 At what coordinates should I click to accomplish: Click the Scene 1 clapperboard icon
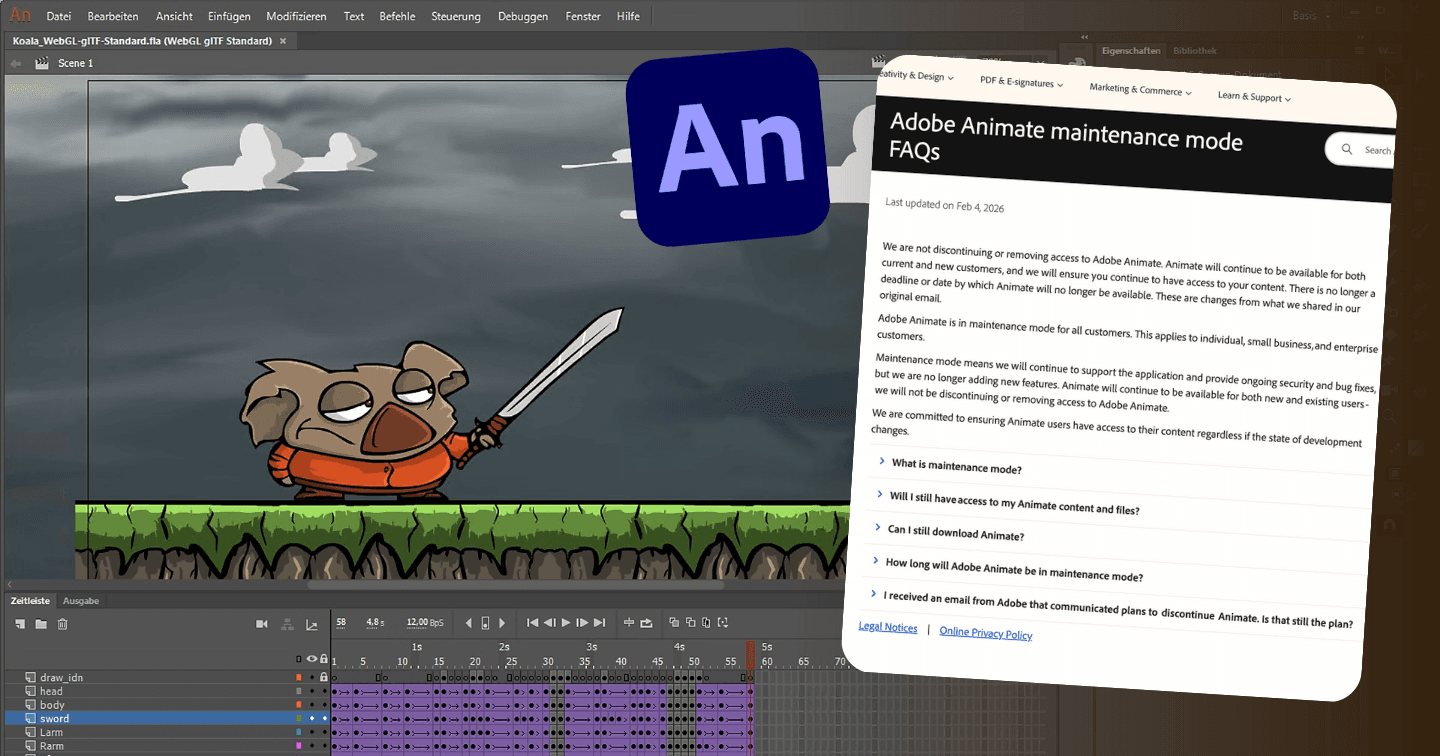point(41,63)
